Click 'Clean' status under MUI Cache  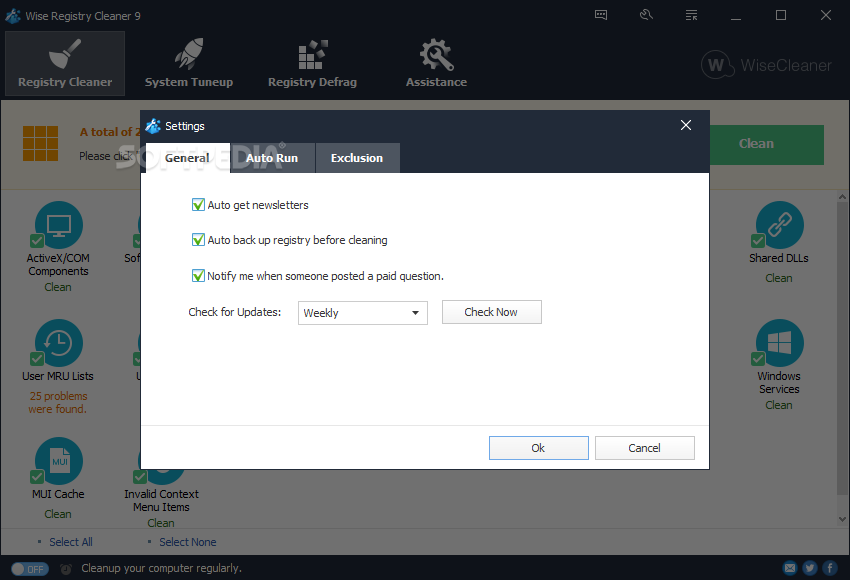pos(58,514)
